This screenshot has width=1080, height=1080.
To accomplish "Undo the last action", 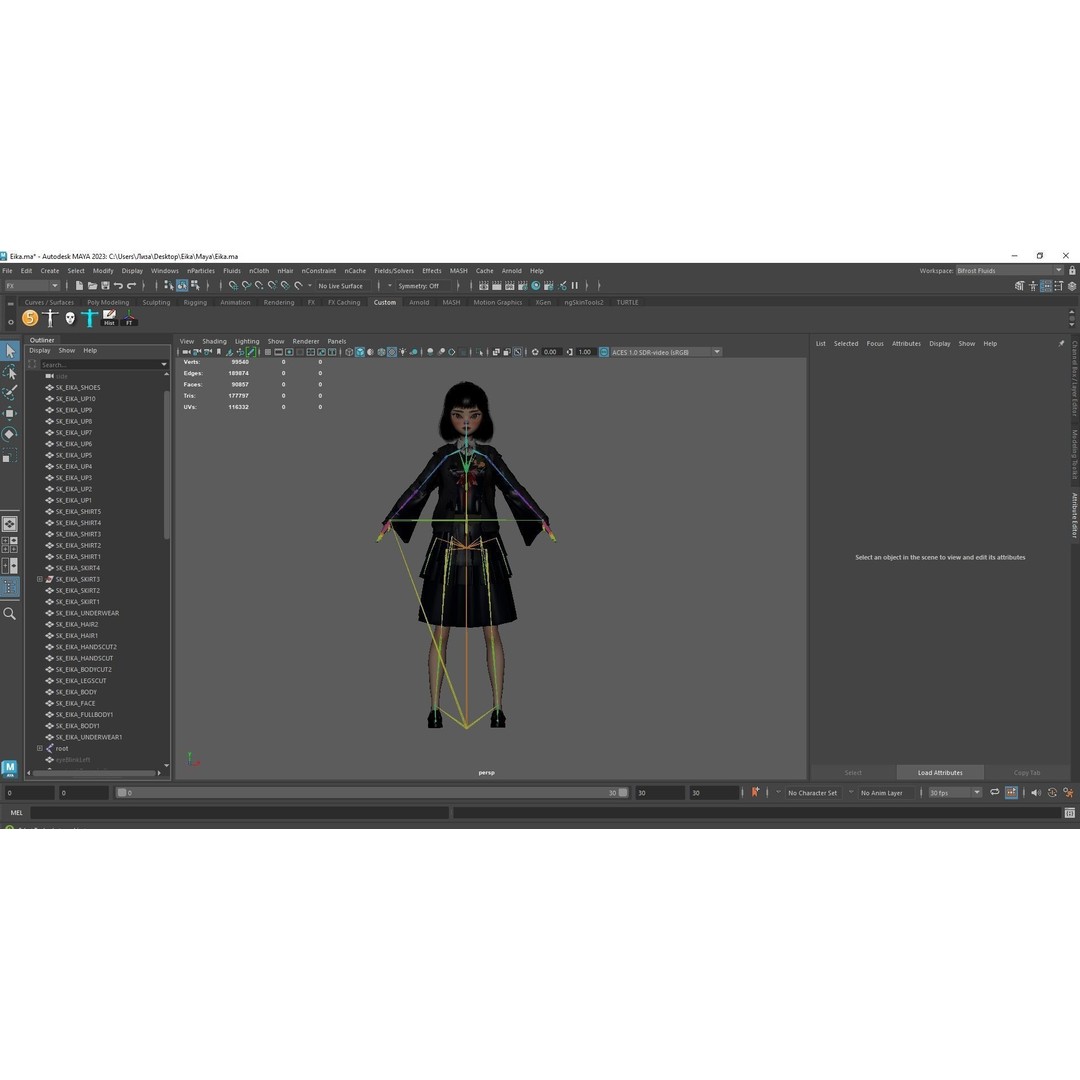I will pos(118,285).
